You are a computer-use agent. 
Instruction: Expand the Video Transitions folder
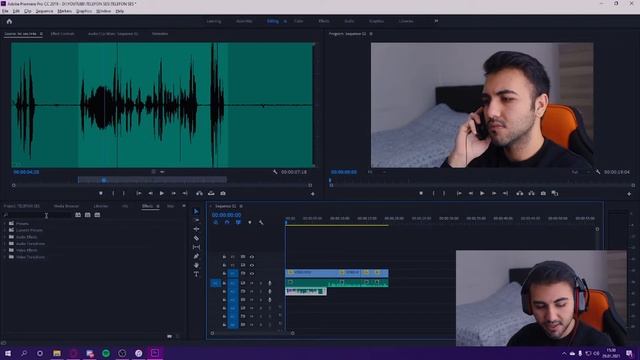5,257
